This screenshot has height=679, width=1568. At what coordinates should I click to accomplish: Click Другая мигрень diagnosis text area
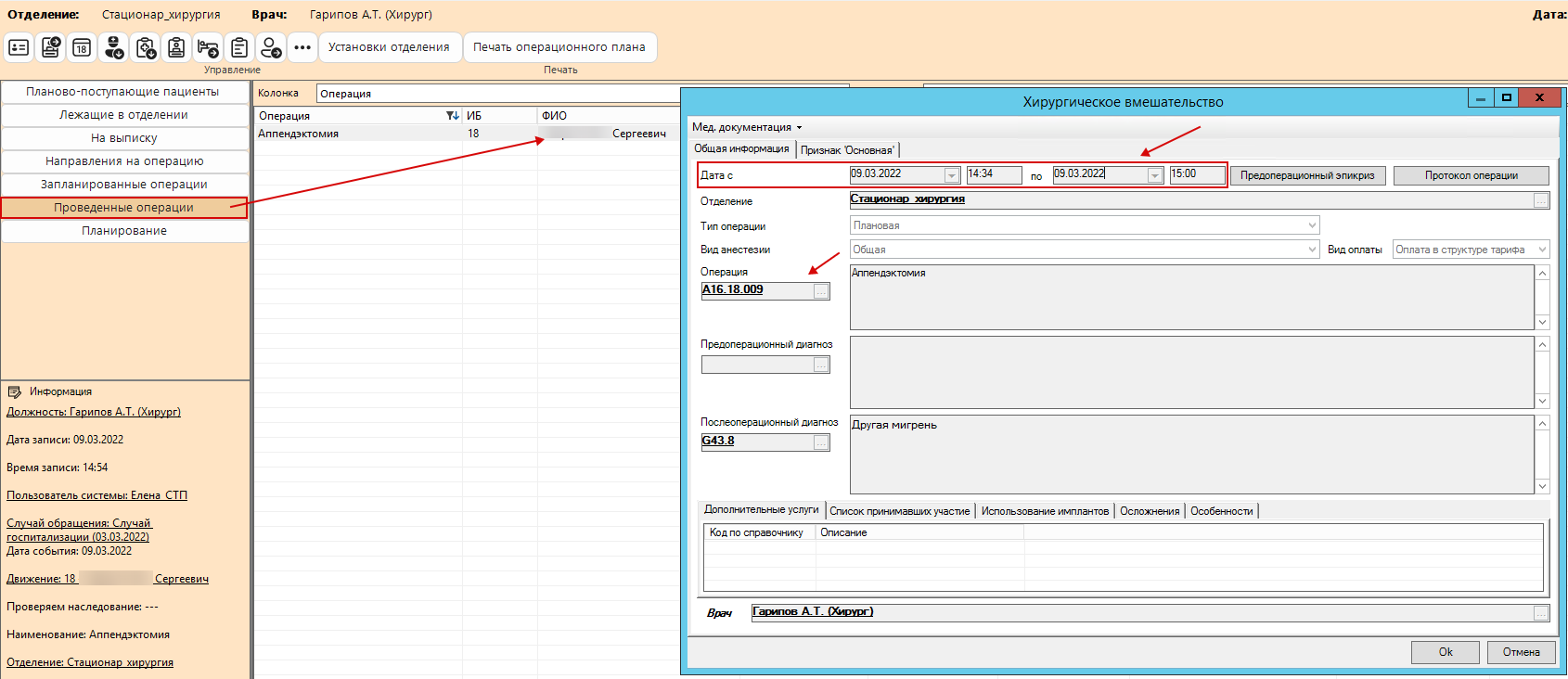coord(1192,454)
